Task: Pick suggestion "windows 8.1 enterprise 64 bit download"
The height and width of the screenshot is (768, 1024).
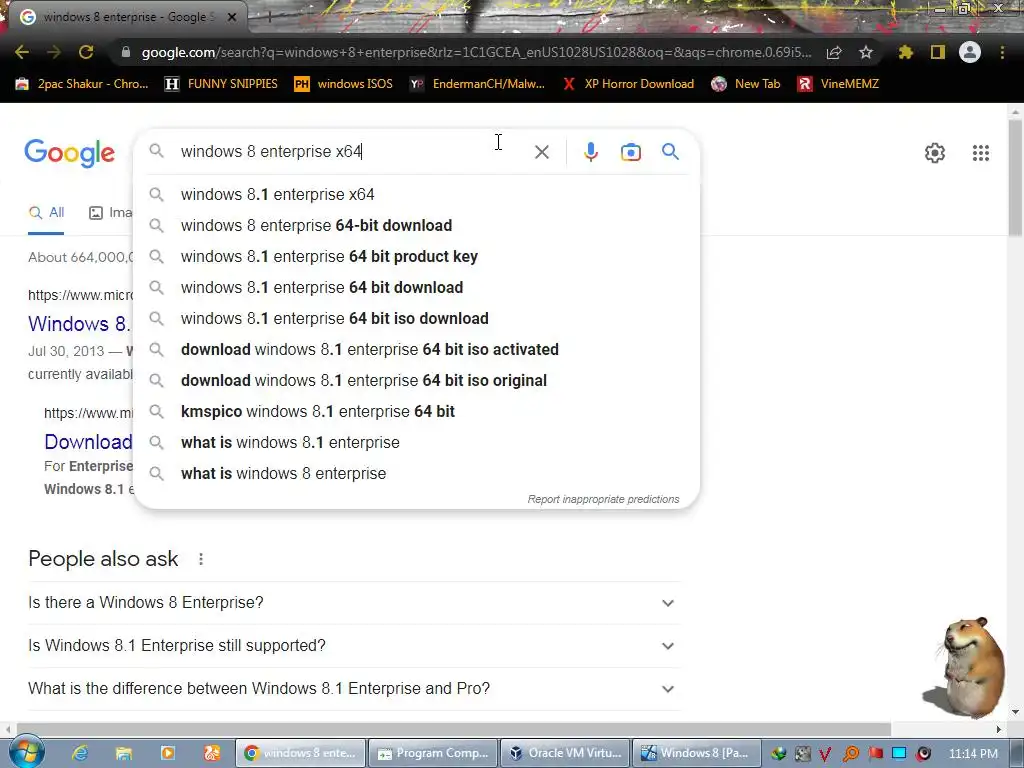Action: 416,287
